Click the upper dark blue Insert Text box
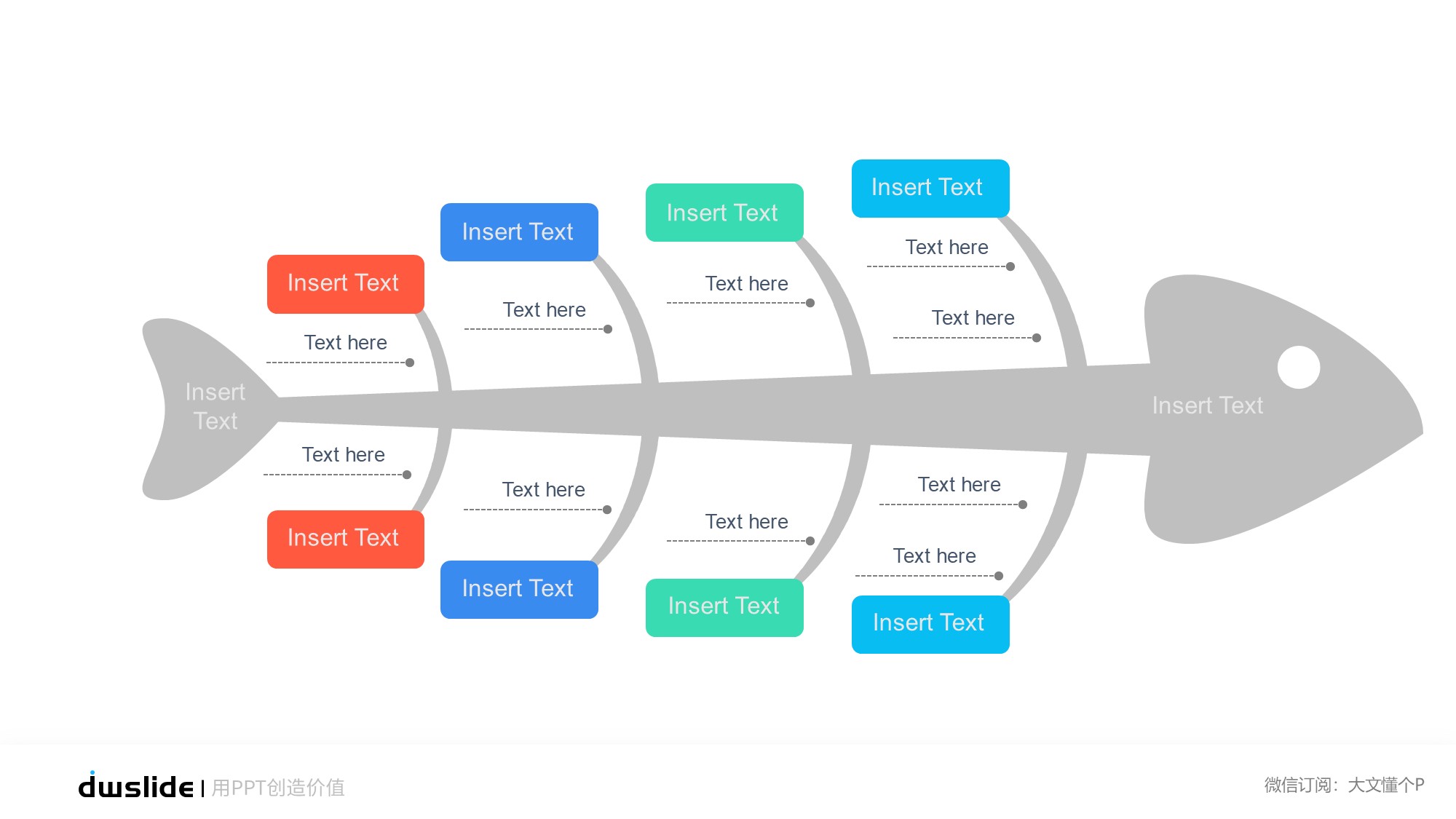The image size is (1456, 819). coord(518,232)
